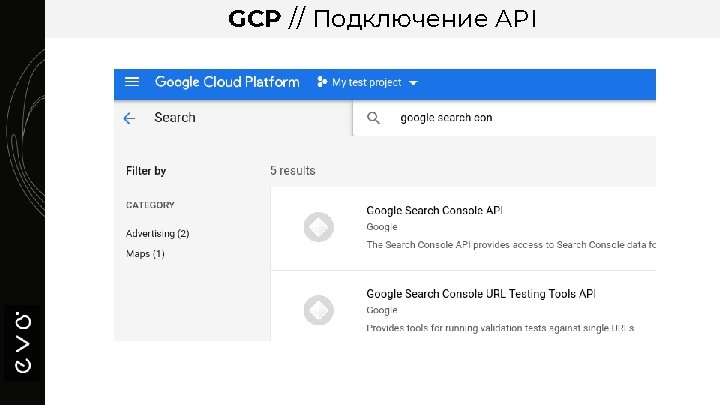Click the project dots icon
Viewport: 720px width, 405px height.
coord(322,82)
